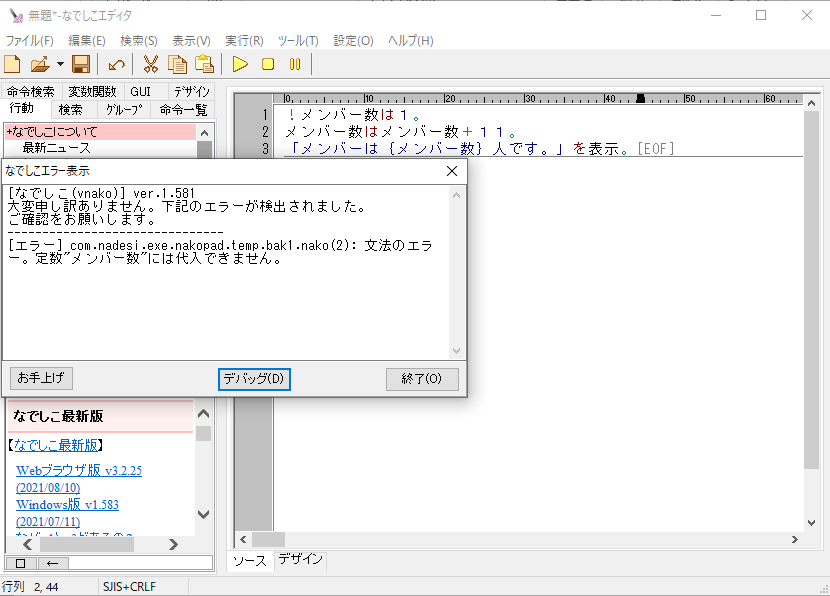Open dropdown arrow next to Open icon
830x596 pixels.
(60, 65)
